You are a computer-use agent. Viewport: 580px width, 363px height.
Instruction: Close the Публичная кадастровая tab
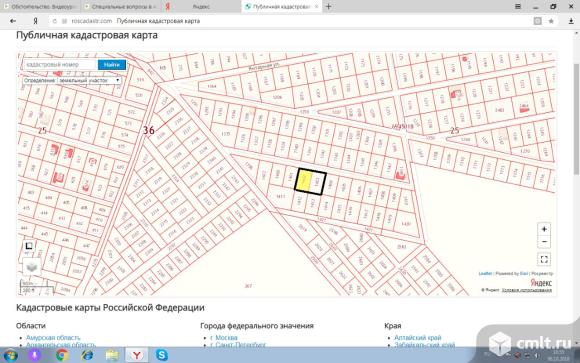click(316, 7)
